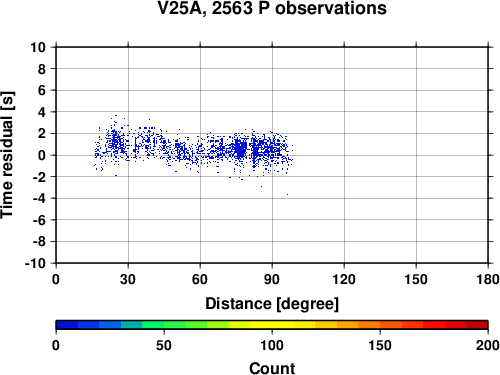Click the colorbar tick label 200
This screenshot has width=500, height=375.
click(488, 345)
